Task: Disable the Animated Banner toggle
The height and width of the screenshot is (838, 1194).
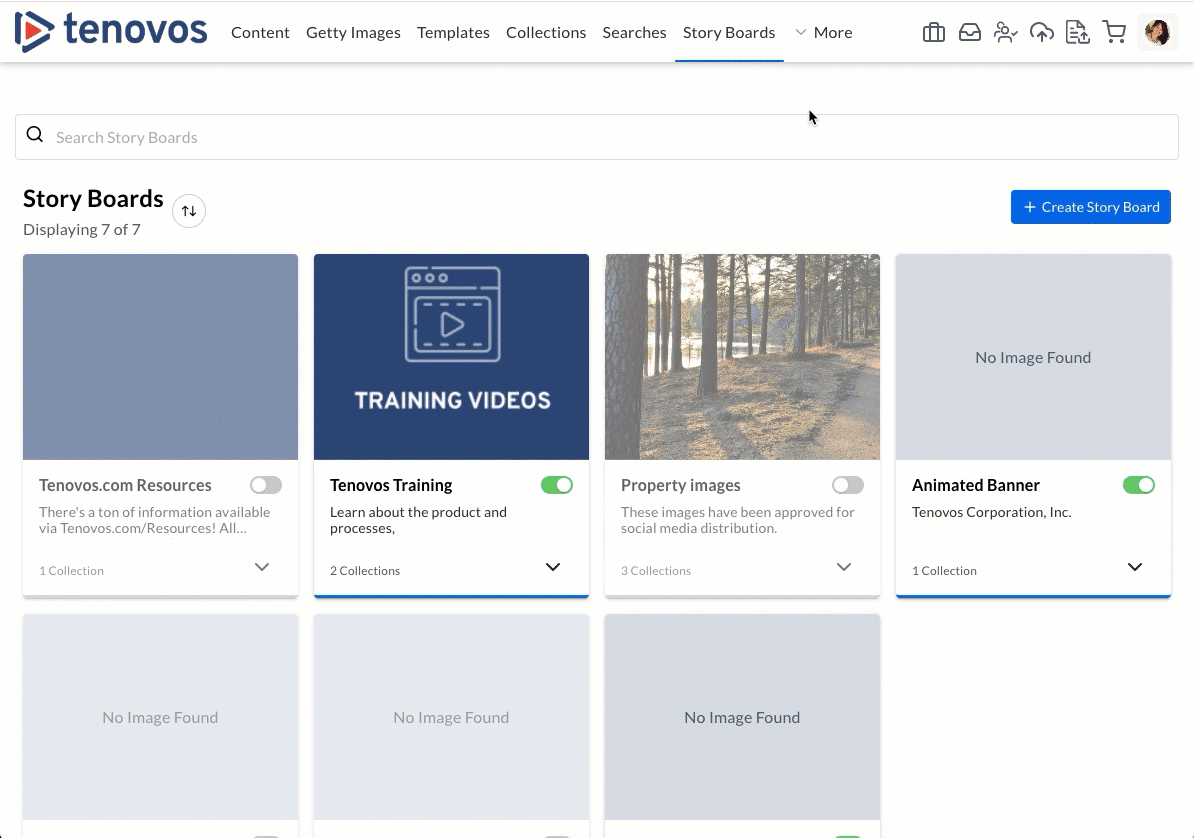Action: point(1138,485)
